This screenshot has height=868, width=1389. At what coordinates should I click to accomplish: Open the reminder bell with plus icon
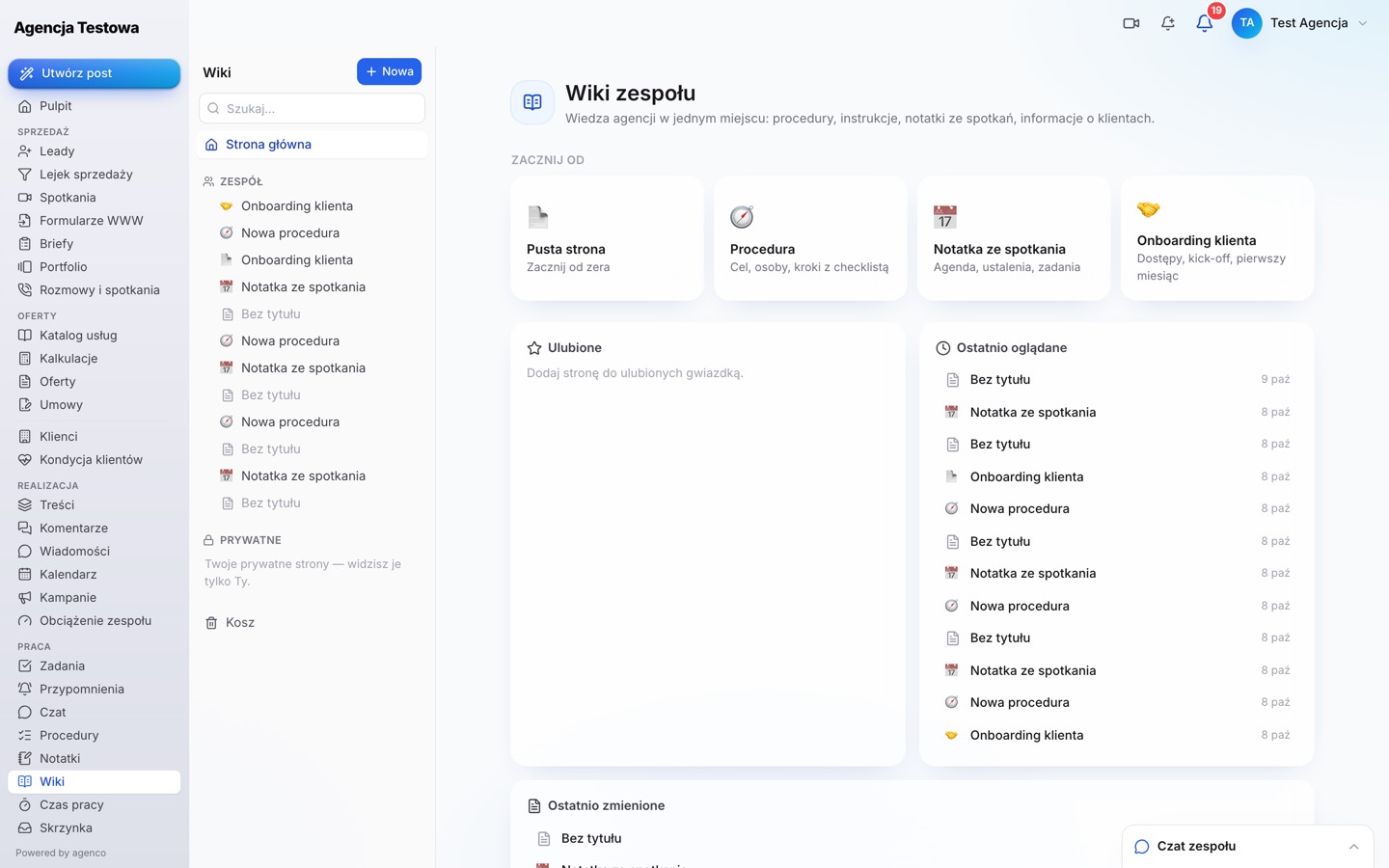coord(1168,23)
